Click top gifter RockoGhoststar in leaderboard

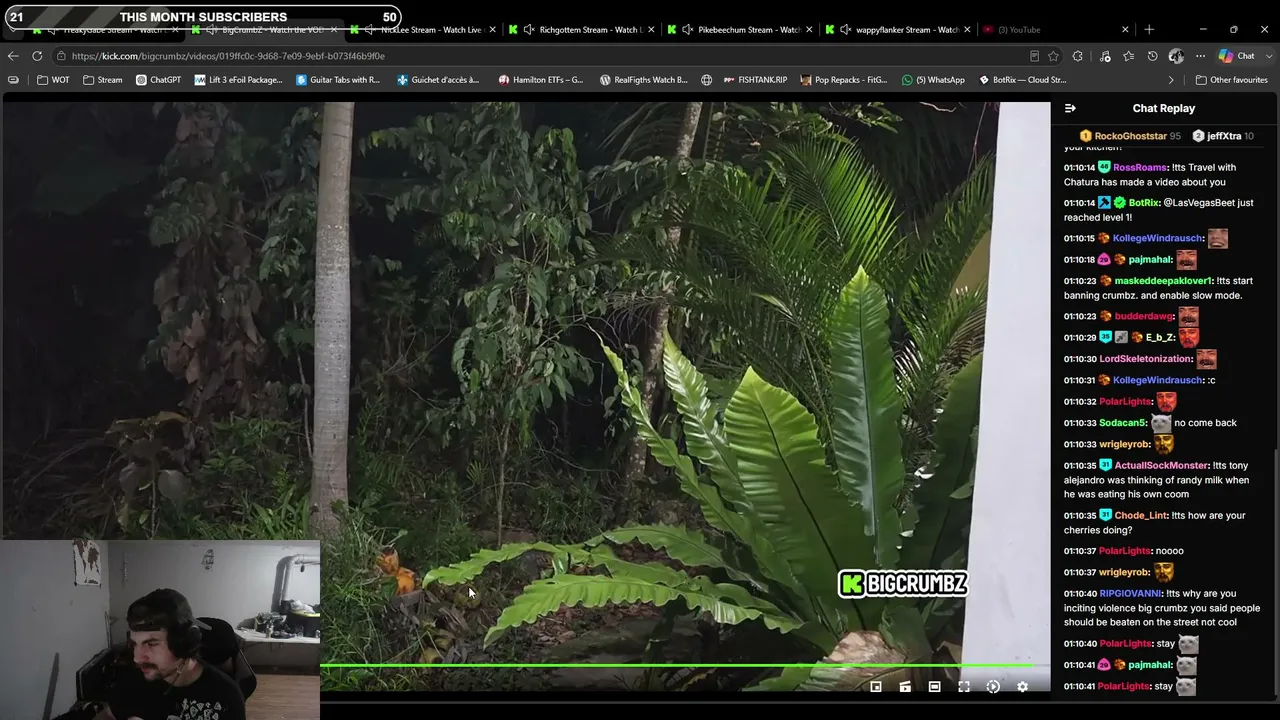point(1130,136)
